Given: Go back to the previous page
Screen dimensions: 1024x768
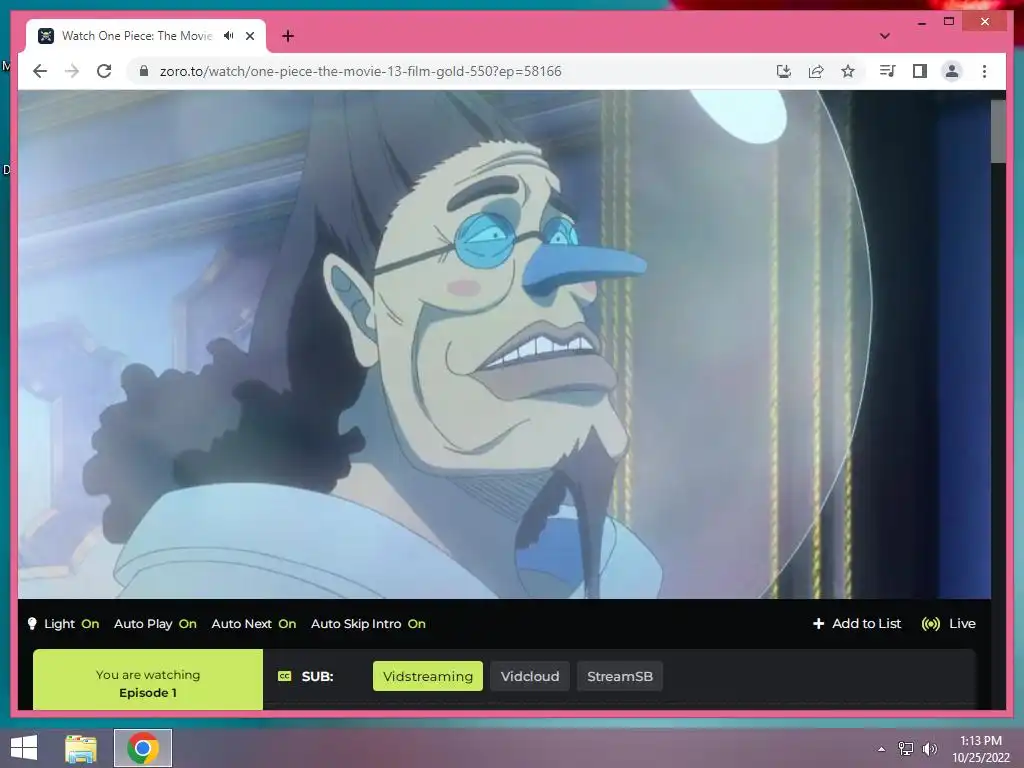Looking at the screenshot, I should [40, 71].
